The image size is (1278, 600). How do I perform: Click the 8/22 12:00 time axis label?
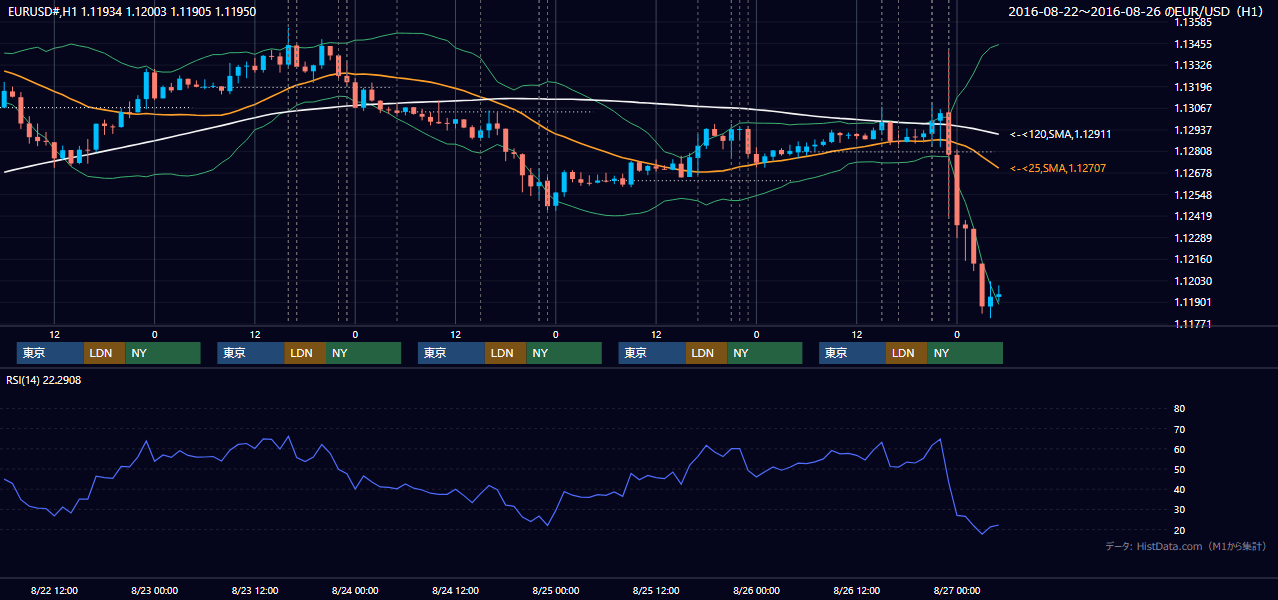(54, 590)
